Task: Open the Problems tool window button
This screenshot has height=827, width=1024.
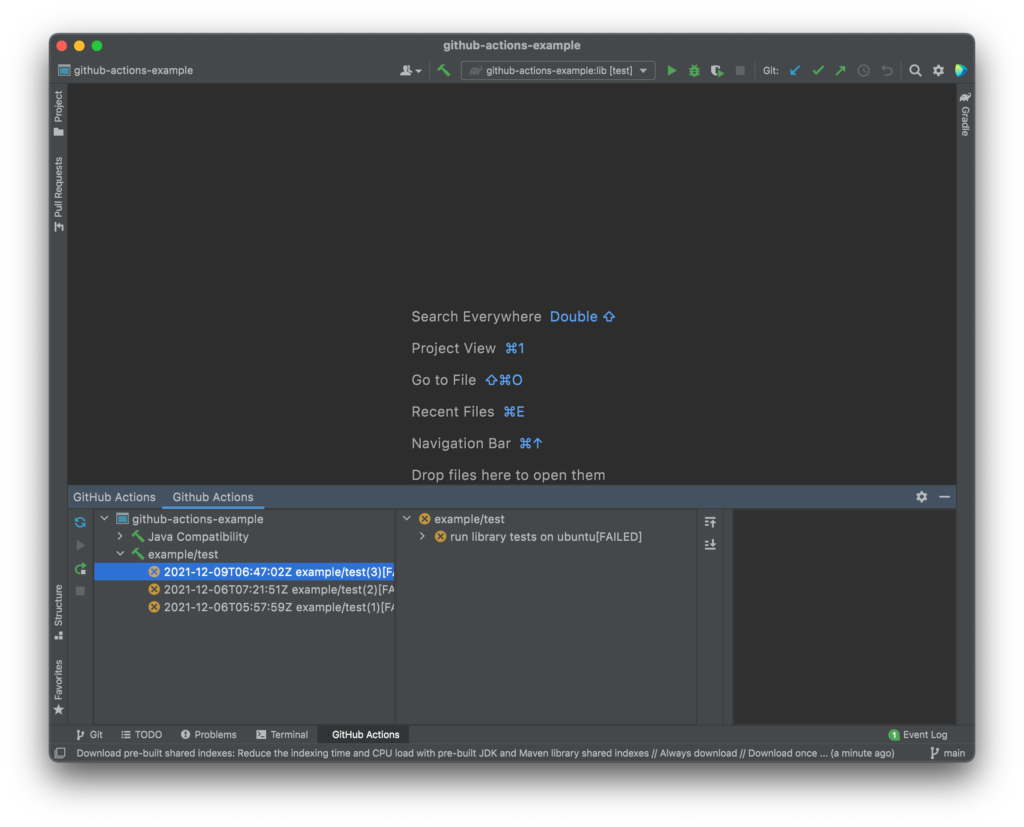Action: (208, 734)
